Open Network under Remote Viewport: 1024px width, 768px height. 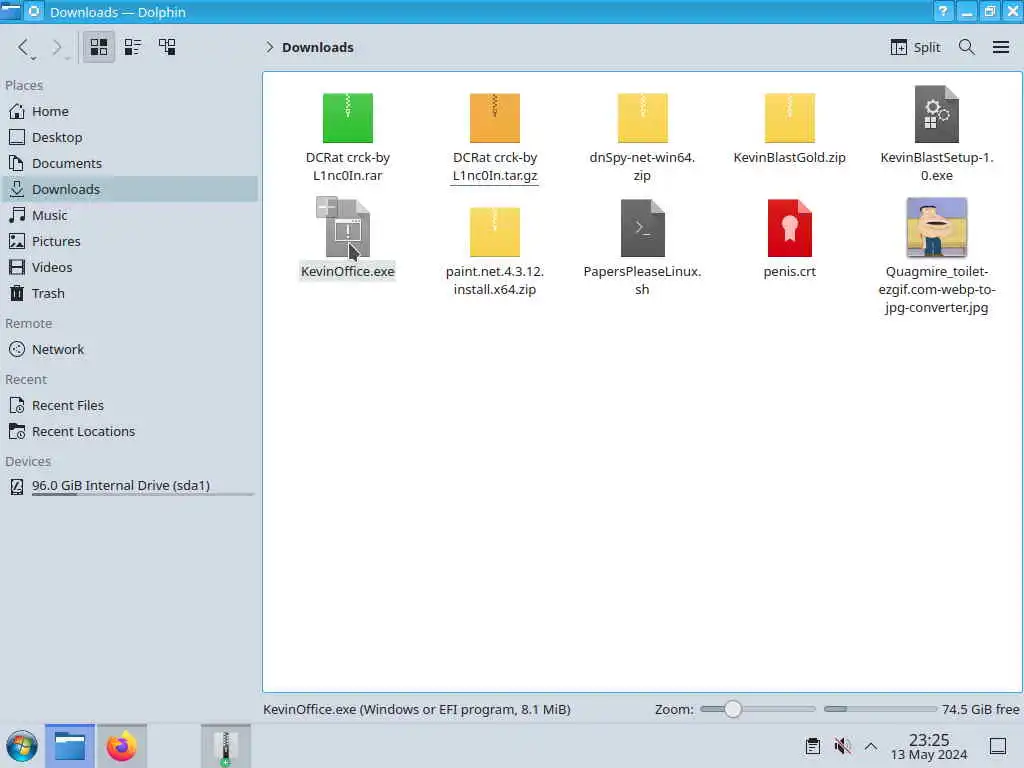(130, 349)
